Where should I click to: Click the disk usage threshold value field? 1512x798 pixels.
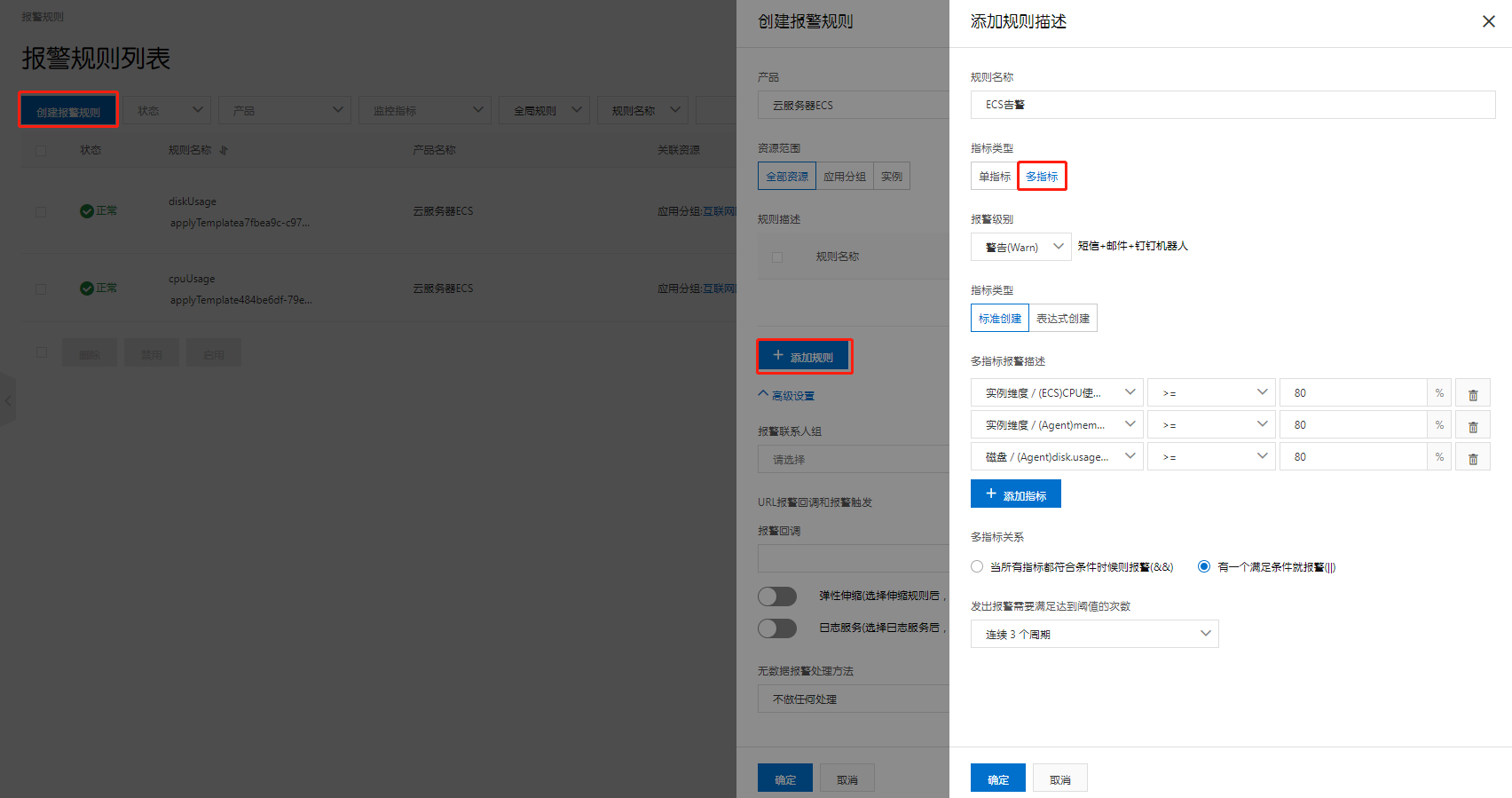pos(1352,457)
